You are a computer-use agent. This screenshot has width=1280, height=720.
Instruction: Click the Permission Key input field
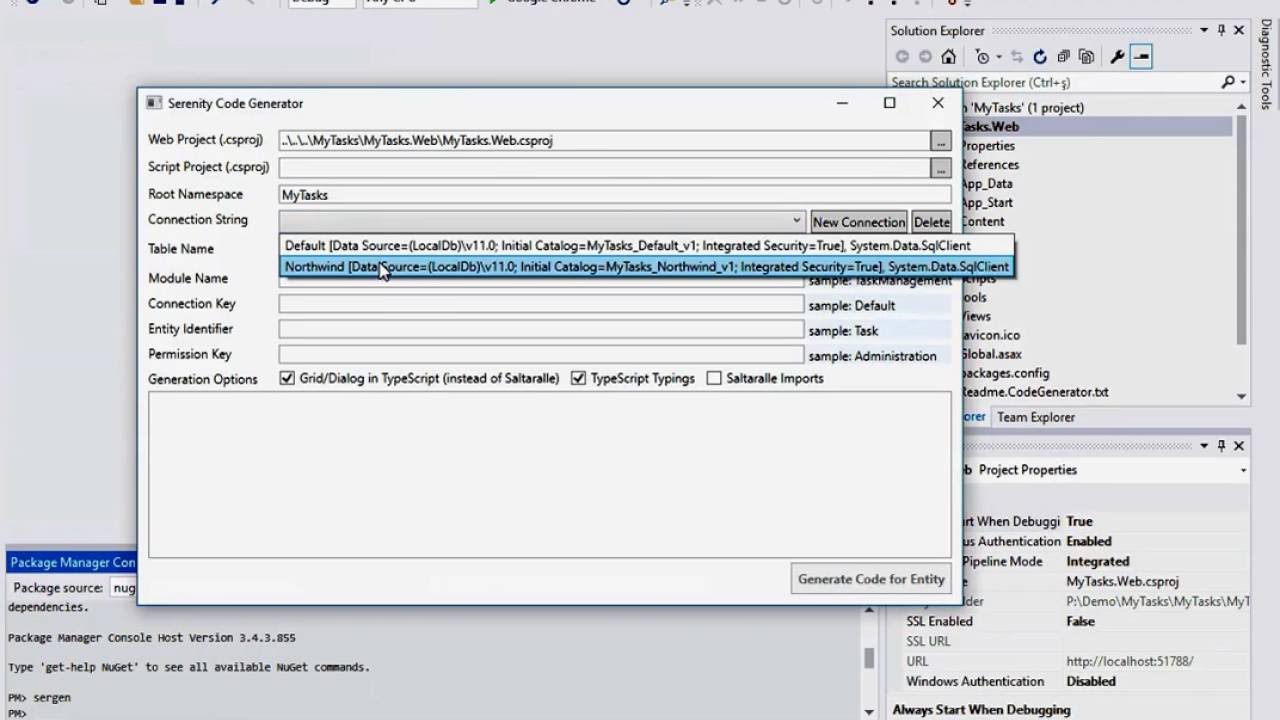[x=541, y=354]
